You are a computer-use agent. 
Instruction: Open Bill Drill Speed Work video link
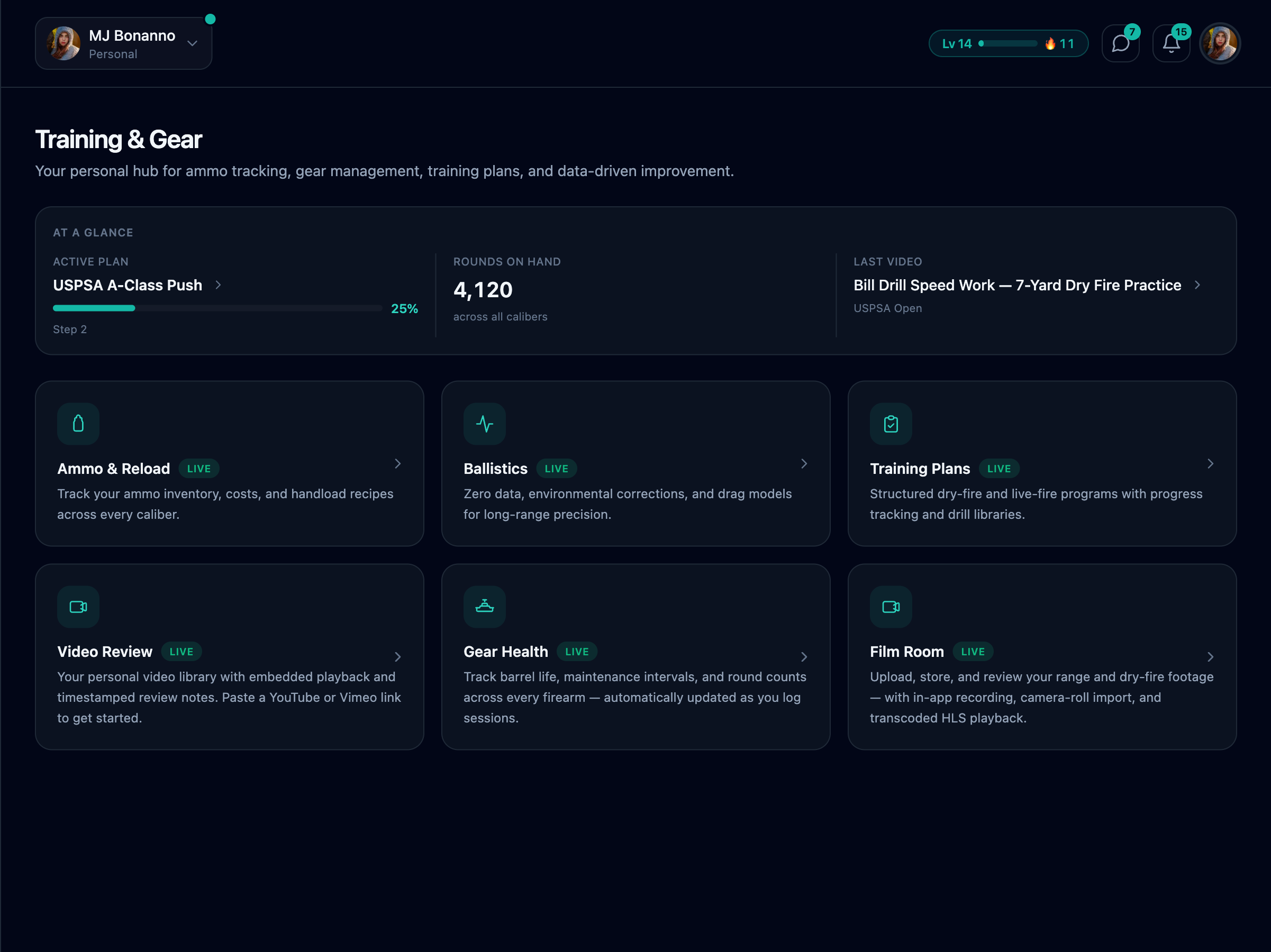pos(1017,285)
